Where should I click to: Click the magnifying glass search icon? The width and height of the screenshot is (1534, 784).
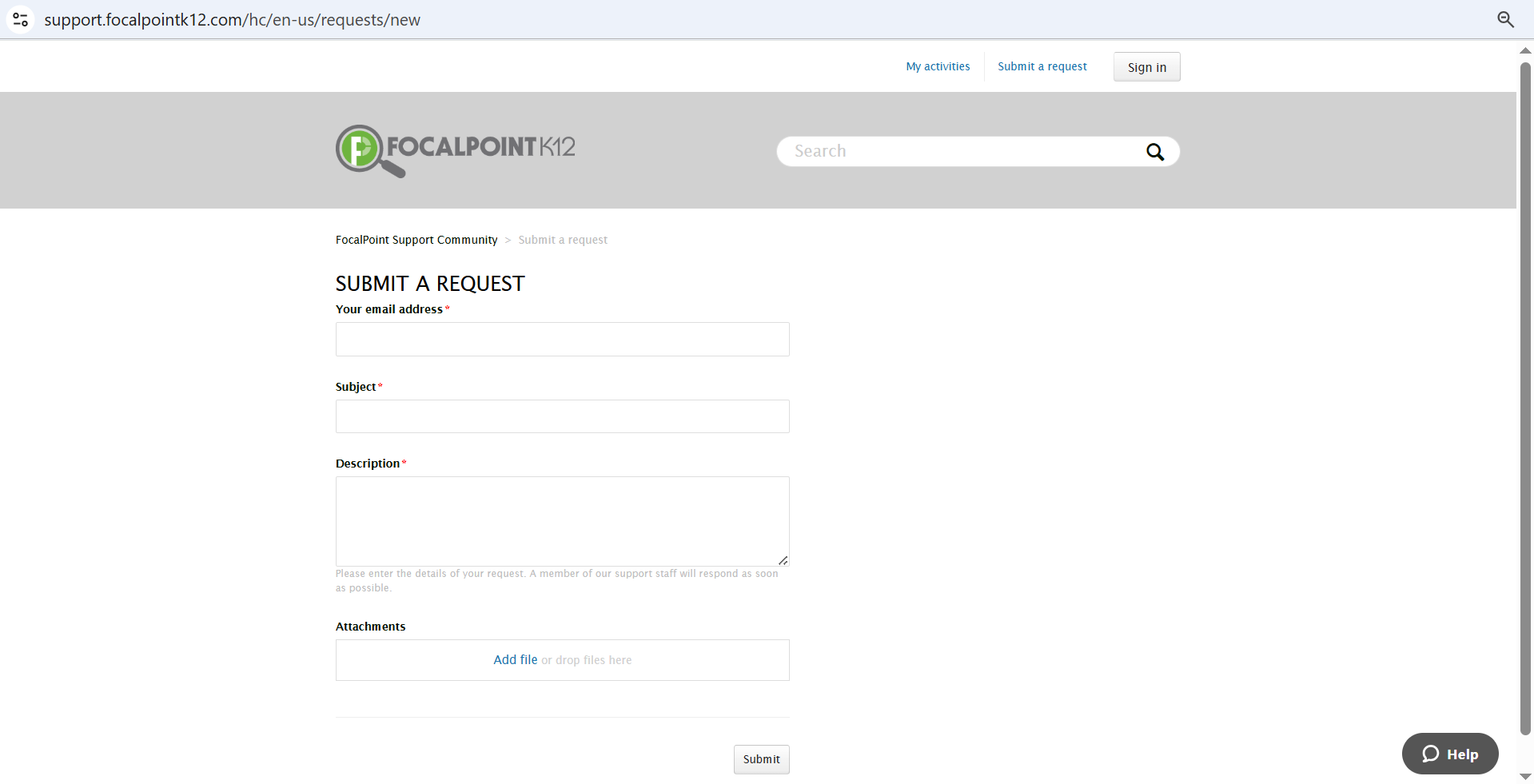tap(1155, 152)
